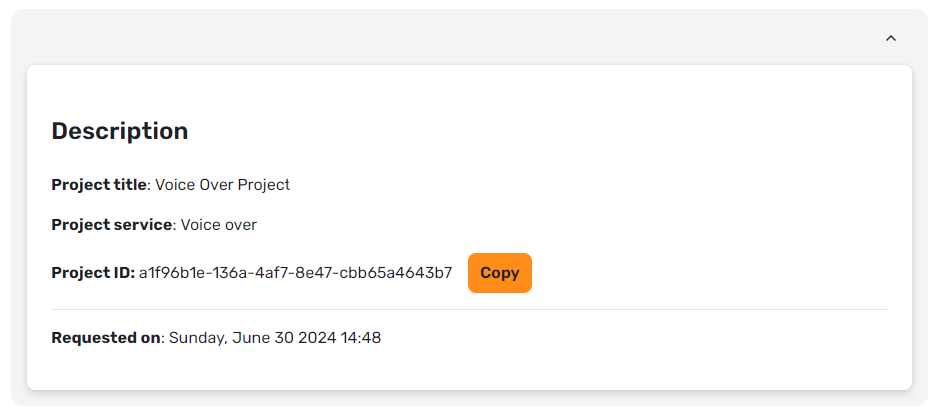Click the 14:48 request time

tap(361, 338)
